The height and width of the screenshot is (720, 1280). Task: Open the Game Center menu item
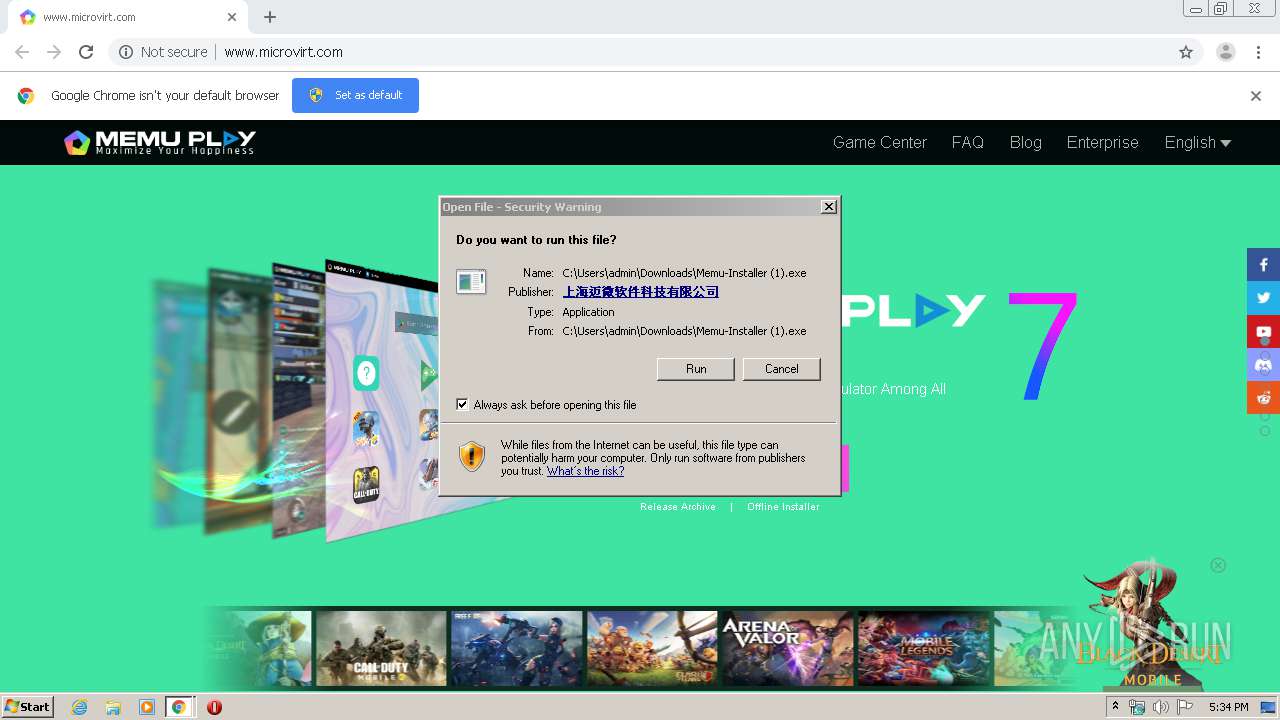[x=880, y=142]
